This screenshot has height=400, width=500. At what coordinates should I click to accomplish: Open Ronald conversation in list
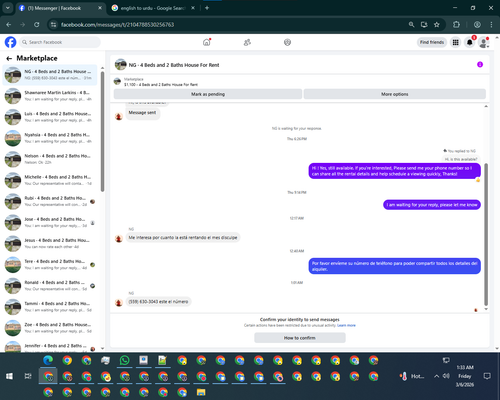pos(50,286)
